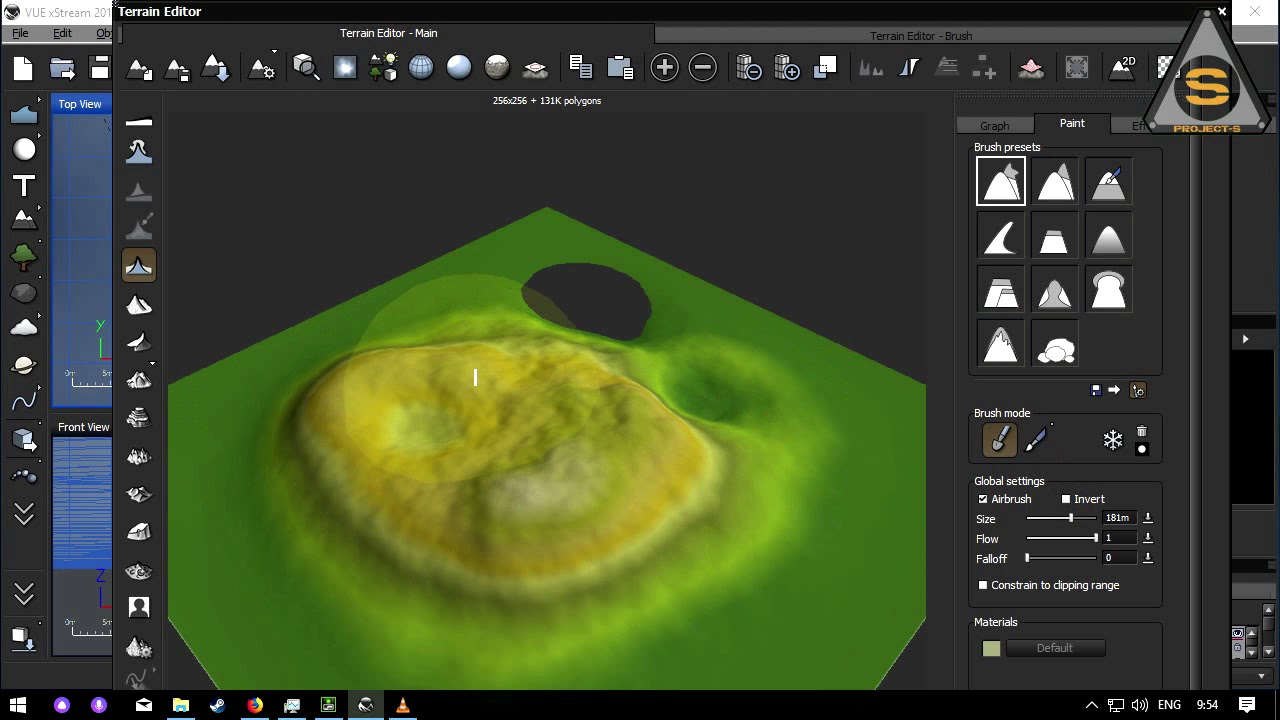Viewport: 1280px width, 720px height.
Task: Click the cloud tool in VUE sidebar
Action: coord(24,328)
